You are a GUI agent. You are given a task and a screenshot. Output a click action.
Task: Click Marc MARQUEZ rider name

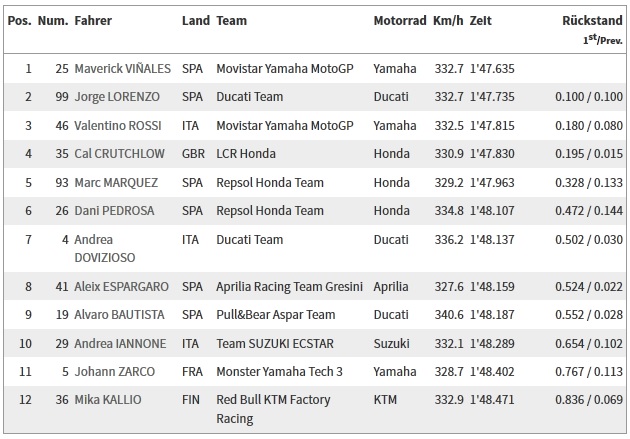[116, 183]
